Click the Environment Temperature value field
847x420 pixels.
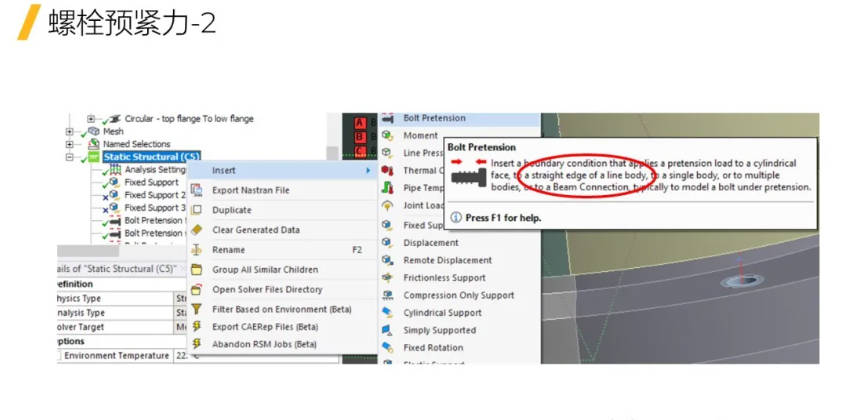coord(257,356)
